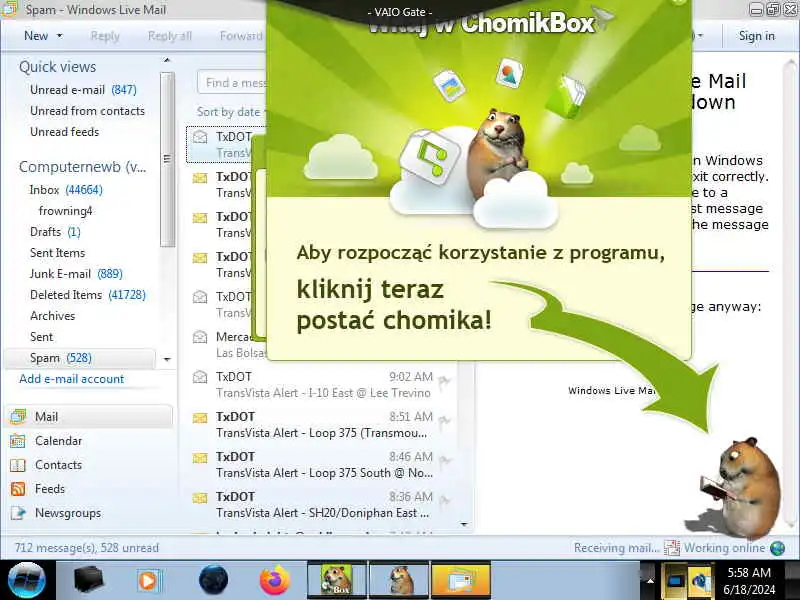Open Unread e-mail quick view
Screen dimensions: 800x600
coord(83,90)
